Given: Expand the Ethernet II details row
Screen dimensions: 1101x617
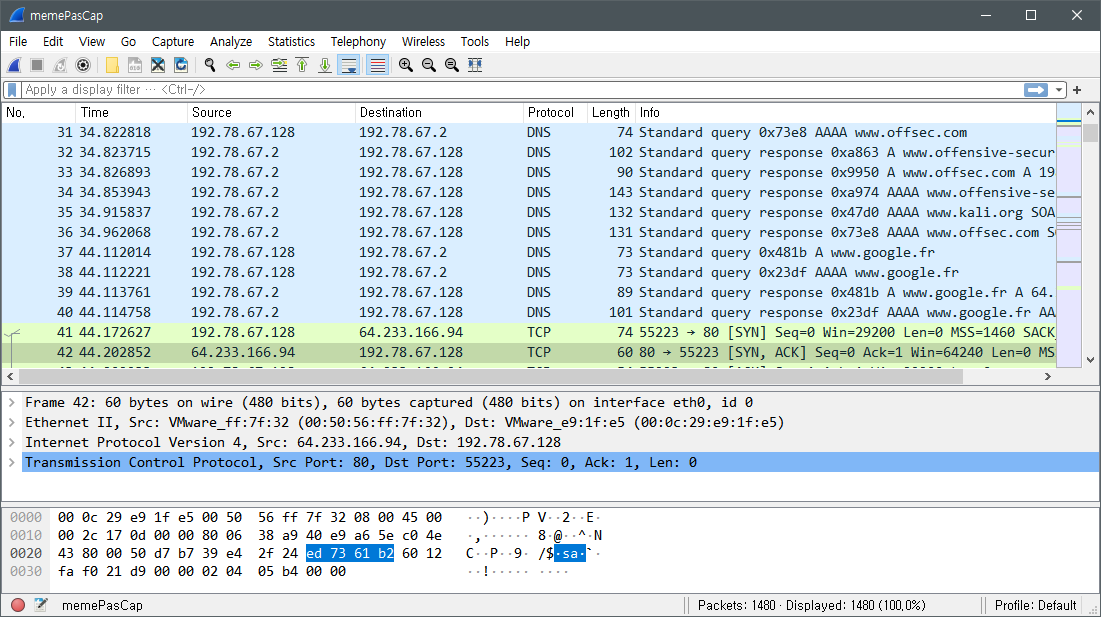Looking at the screenshot, I should (x=12, y=423).
